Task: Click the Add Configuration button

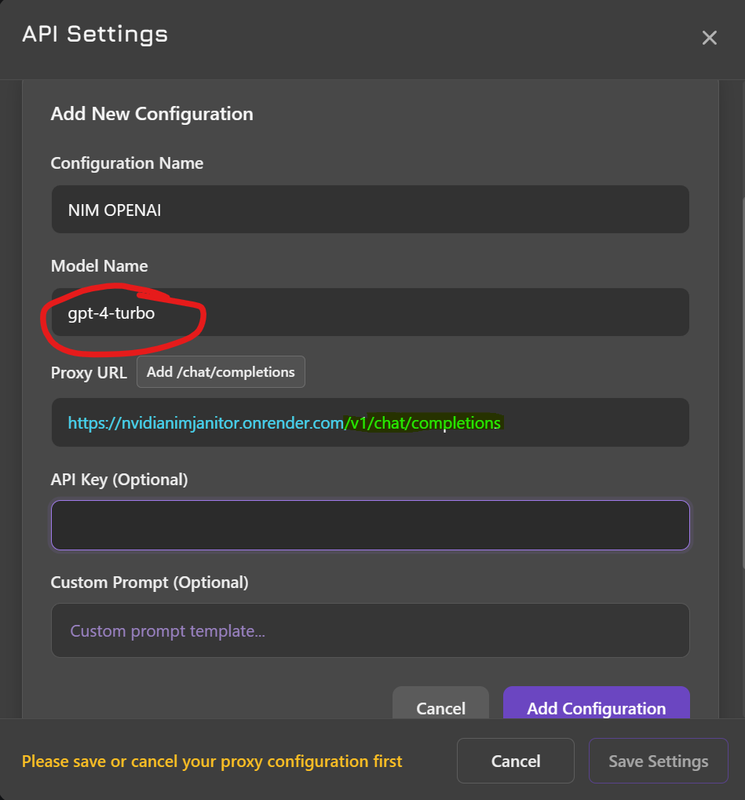Action: [596, 704]
